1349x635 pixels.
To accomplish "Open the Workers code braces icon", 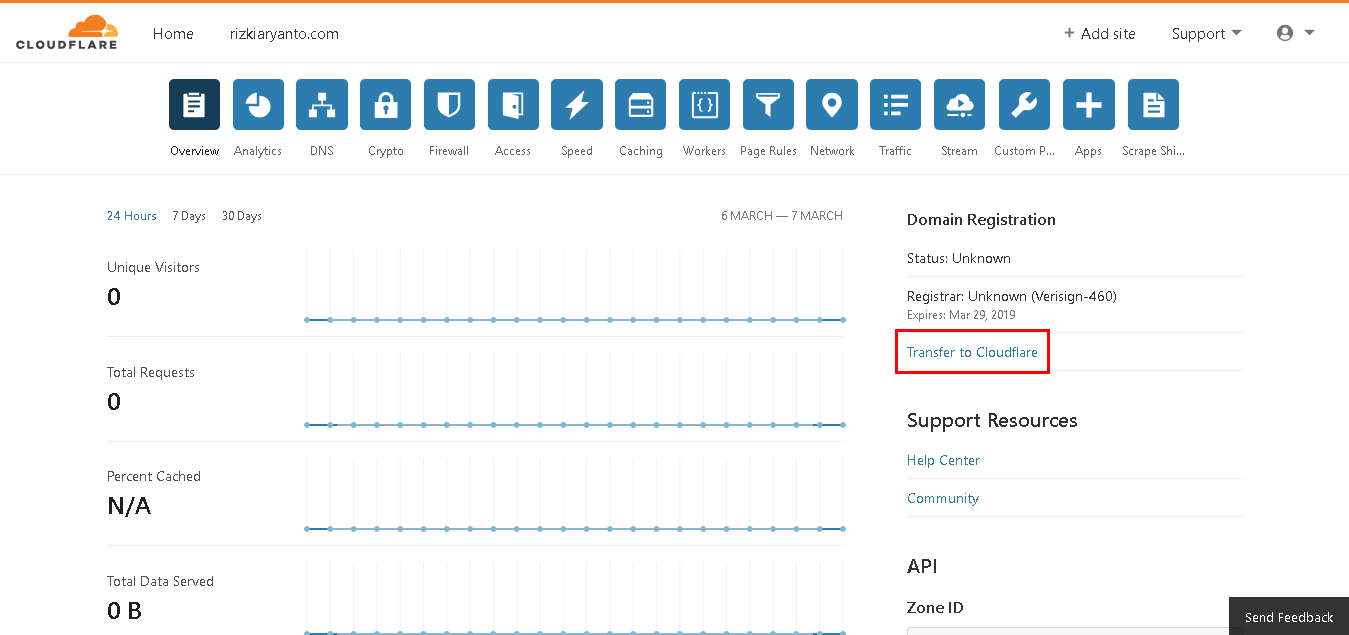I will pyautogui.click(x=704, y=105).
